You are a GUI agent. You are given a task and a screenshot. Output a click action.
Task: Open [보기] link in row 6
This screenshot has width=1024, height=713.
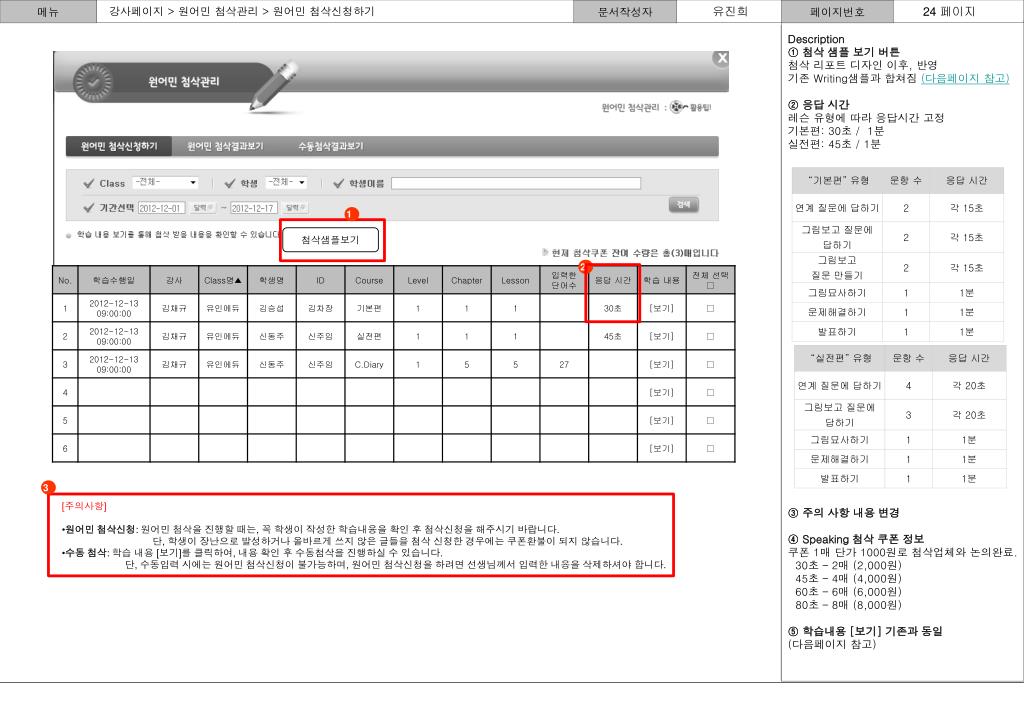662,449
